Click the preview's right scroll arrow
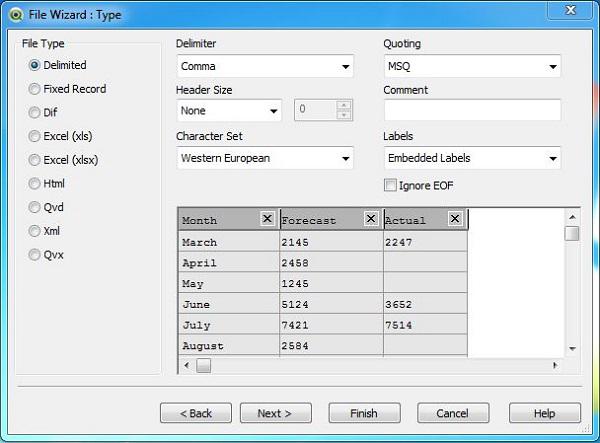The height and width of the screenshot is (443, 600). pyautogui.click(x=555, y=365)
